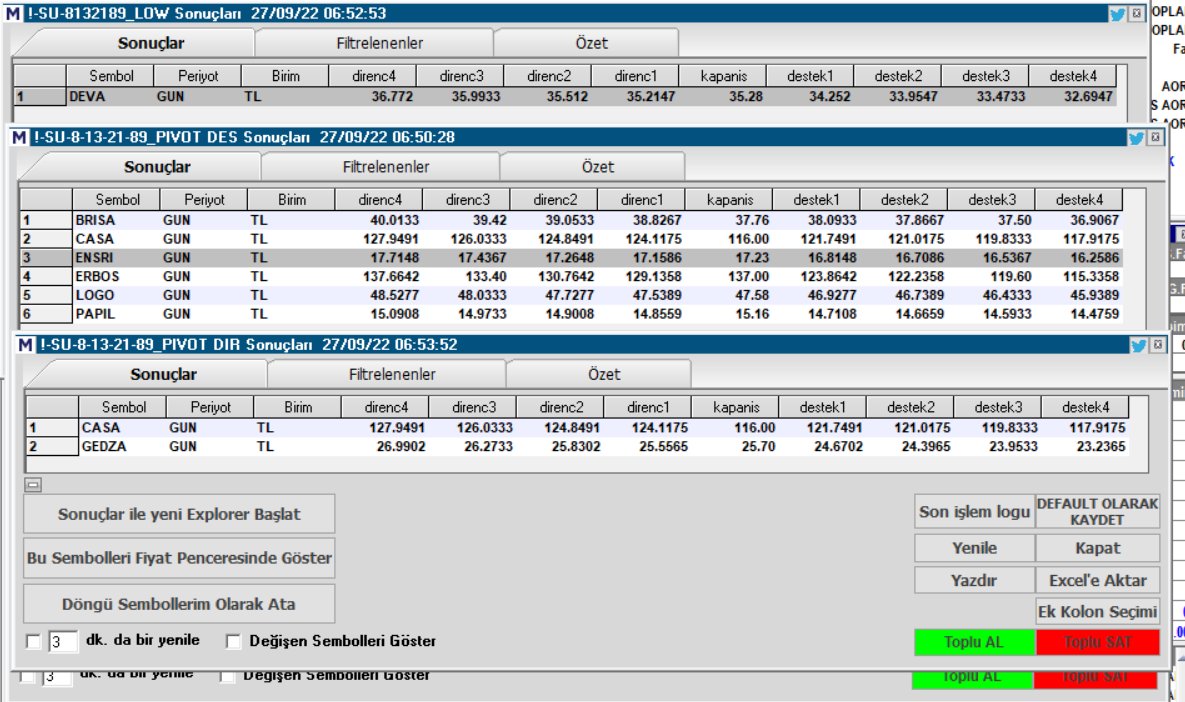Click the direnc1 column header in the PIVOT DIR table
Image resolution: width=1185 pixels, height=702 pixels.
tap(648, 407)
